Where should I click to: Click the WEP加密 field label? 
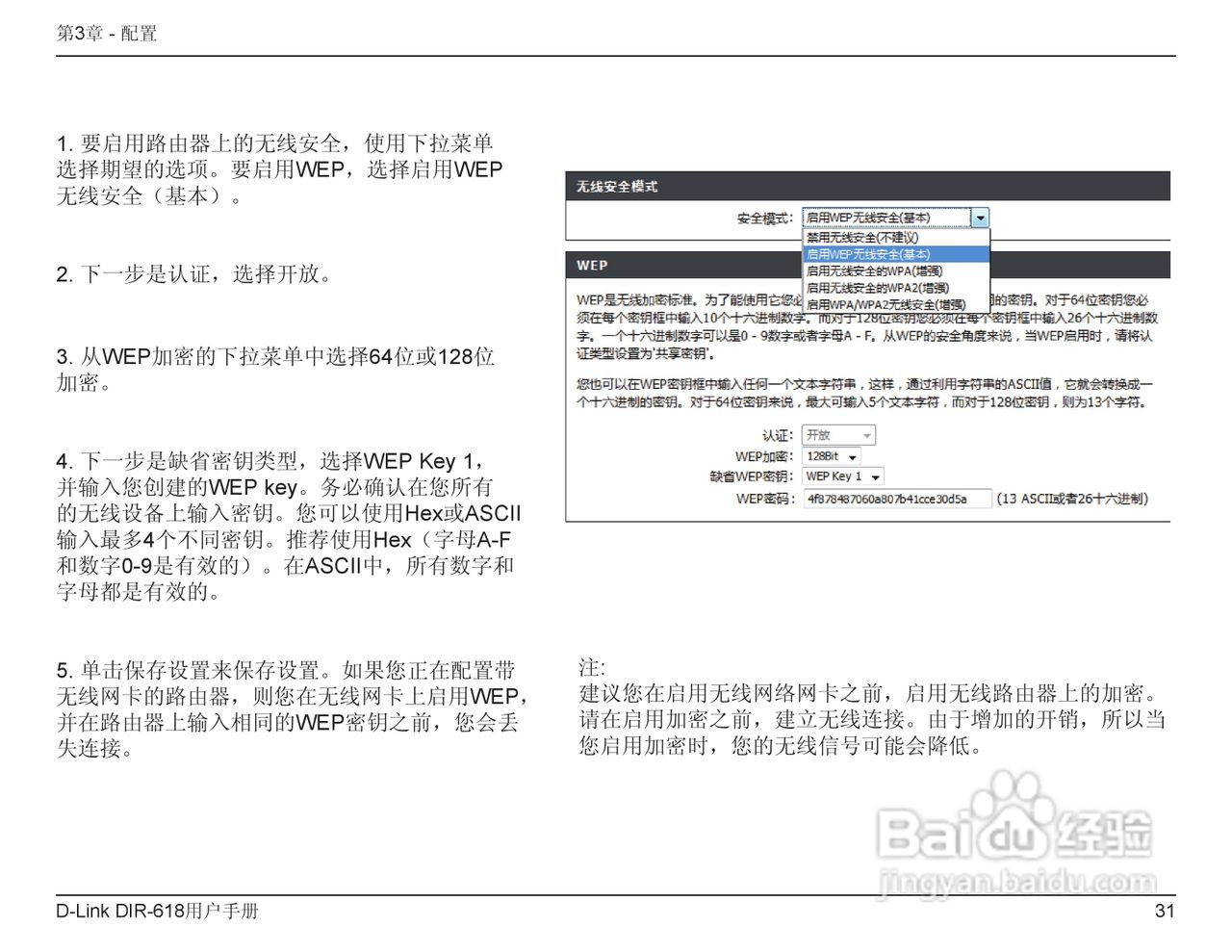764,456
